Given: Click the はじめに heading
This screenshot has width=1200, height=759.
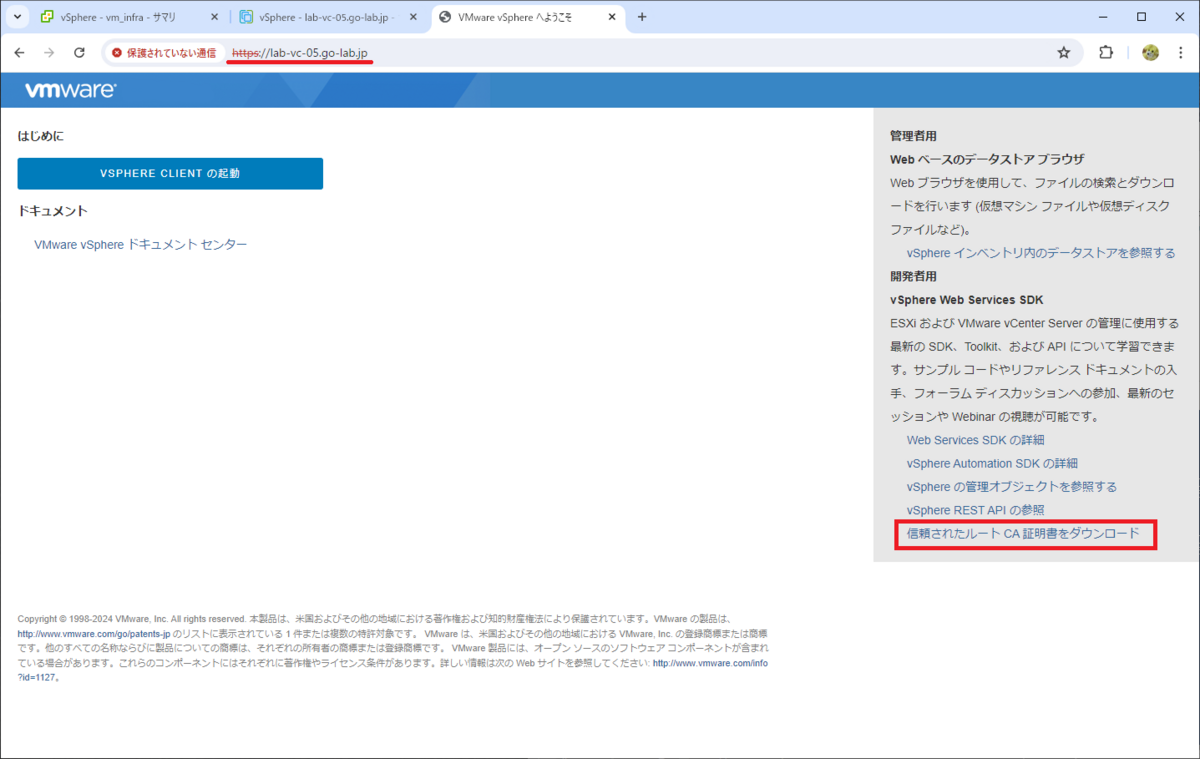Looking at the screenshot, I should (41, 136).
